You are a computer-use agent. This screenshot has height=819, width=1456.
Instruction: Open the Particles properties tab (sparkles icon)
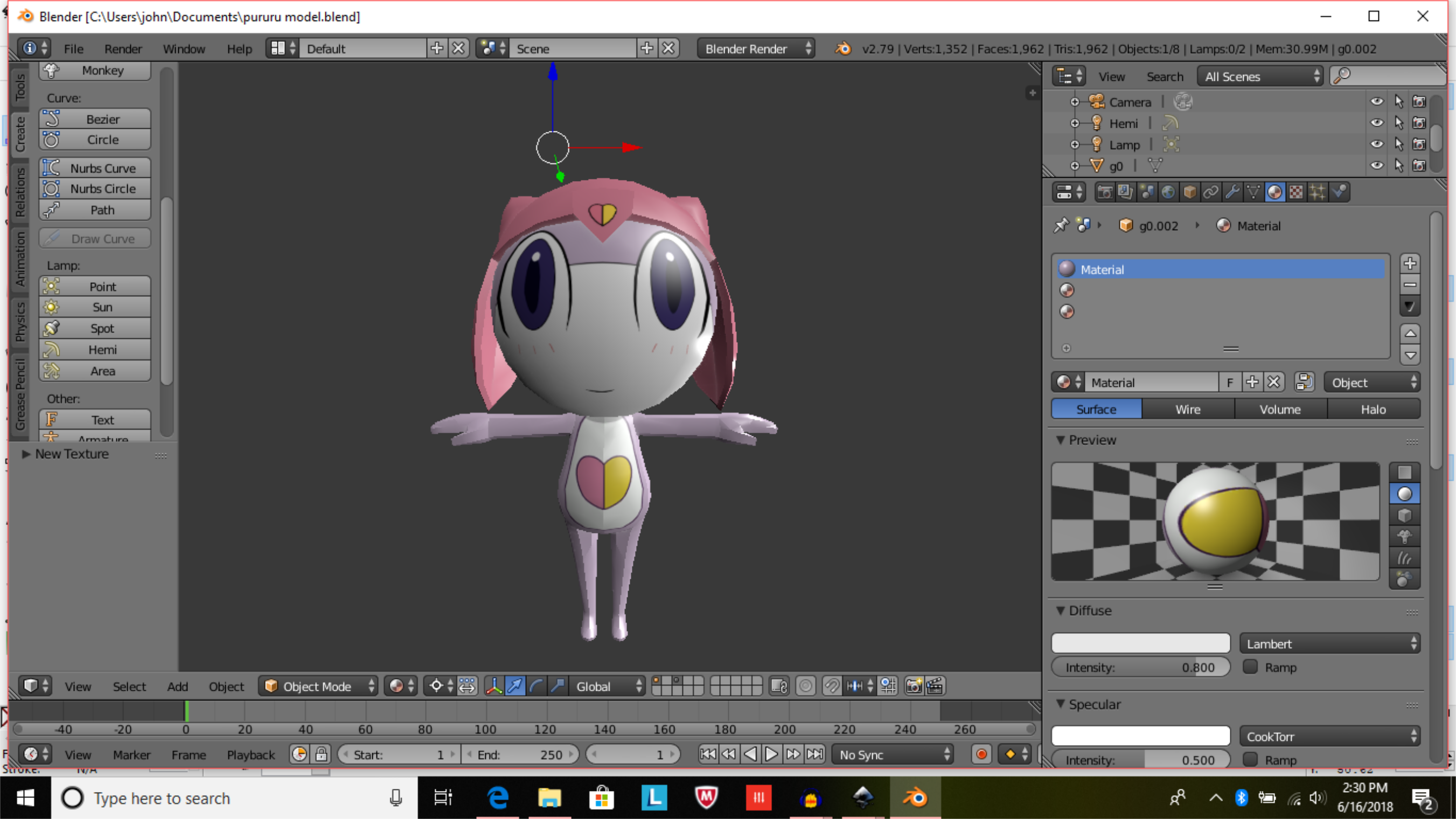click(x=1318, y=192)
